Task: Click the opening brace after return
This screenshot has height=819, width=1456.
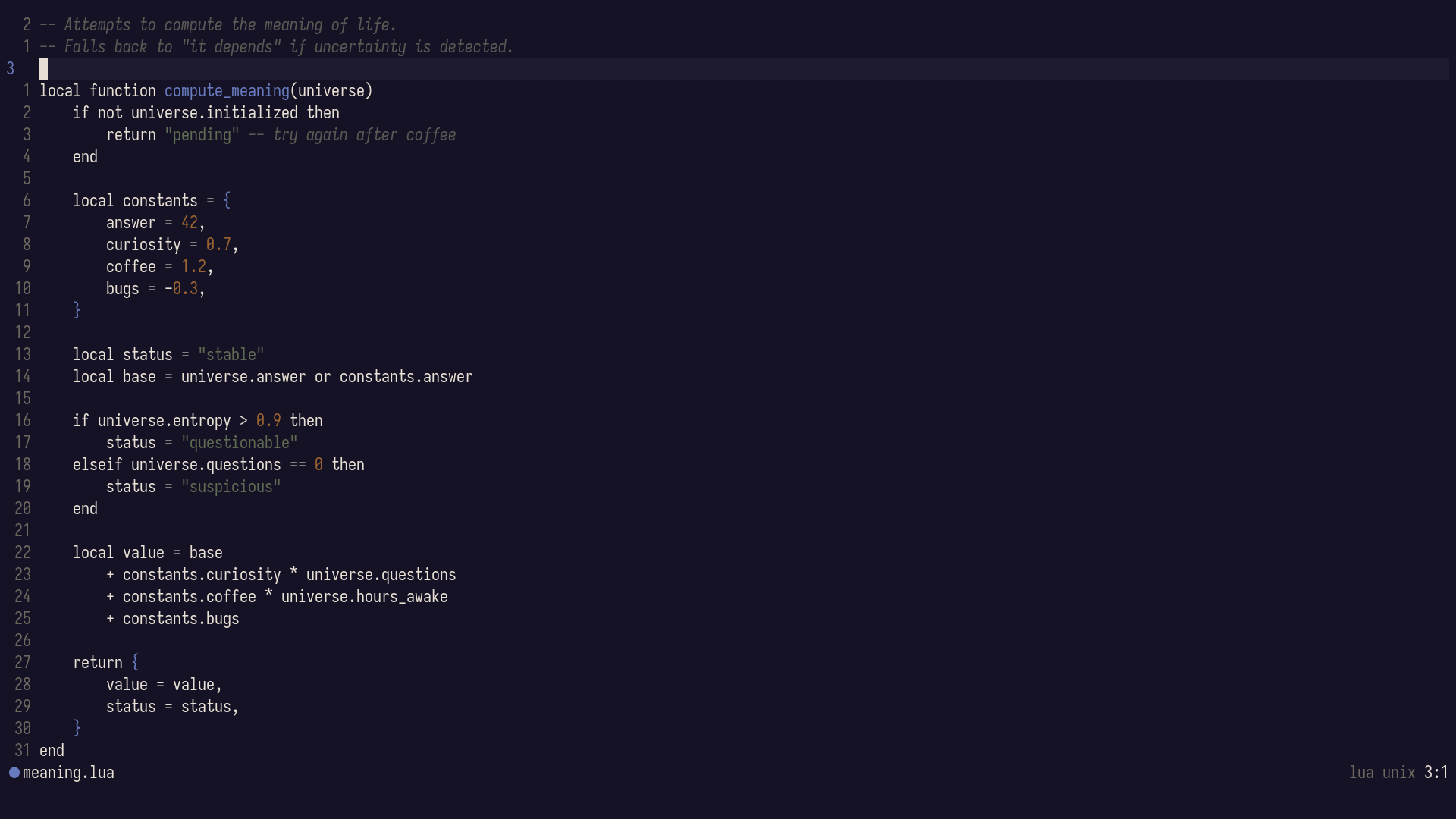Action: click(x=135, y=663)
